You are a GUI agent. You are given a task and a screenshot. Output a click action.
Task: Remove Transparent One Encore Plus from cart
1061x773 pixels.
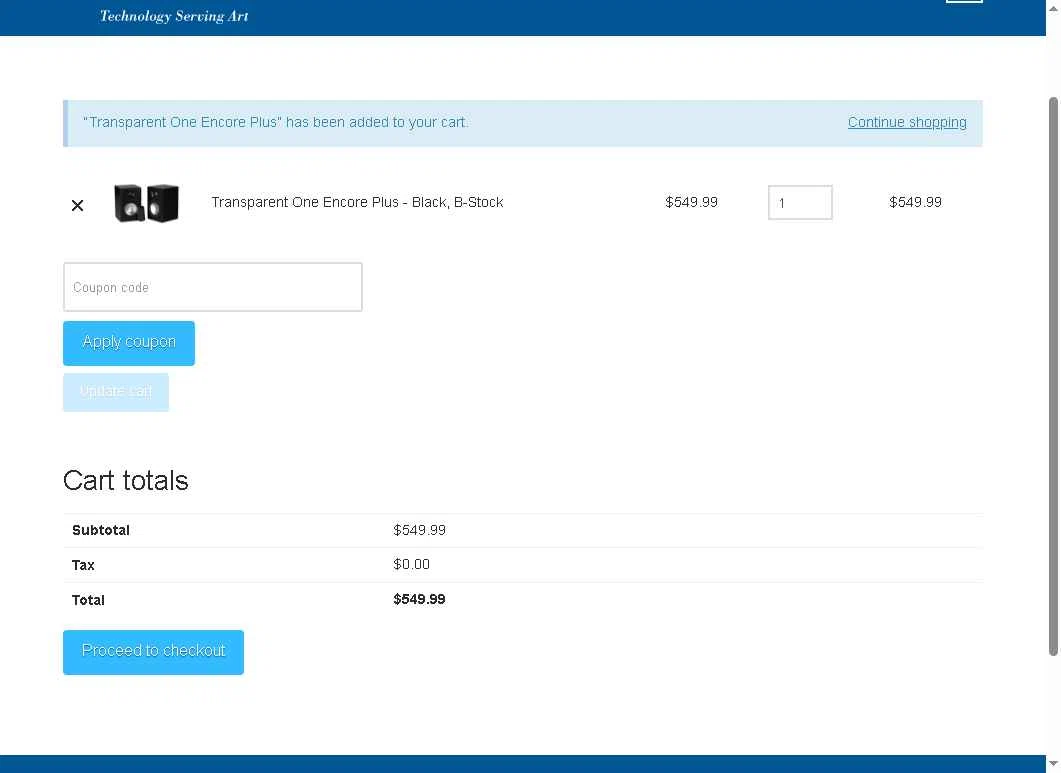coord(77,205)
